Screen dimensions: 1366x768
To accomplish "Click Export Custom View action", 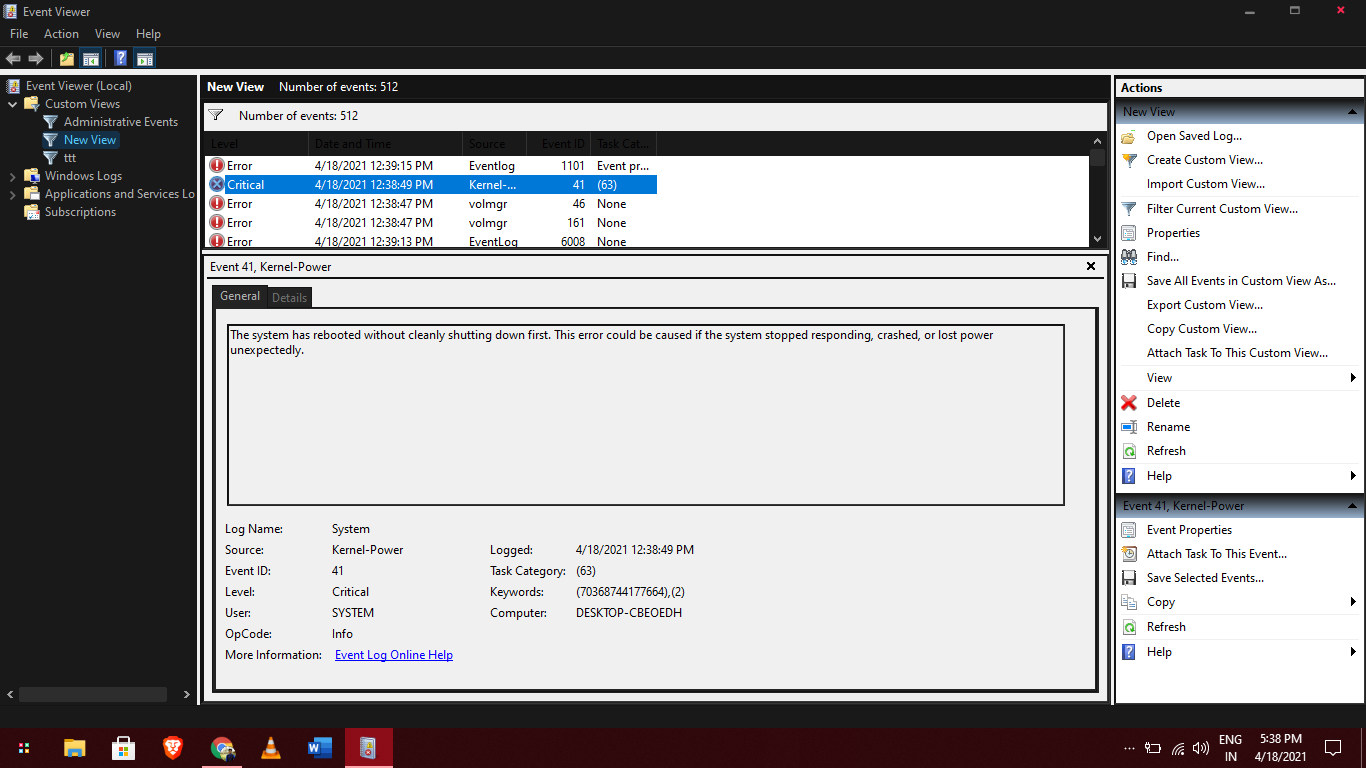I will coord(1205,305).
